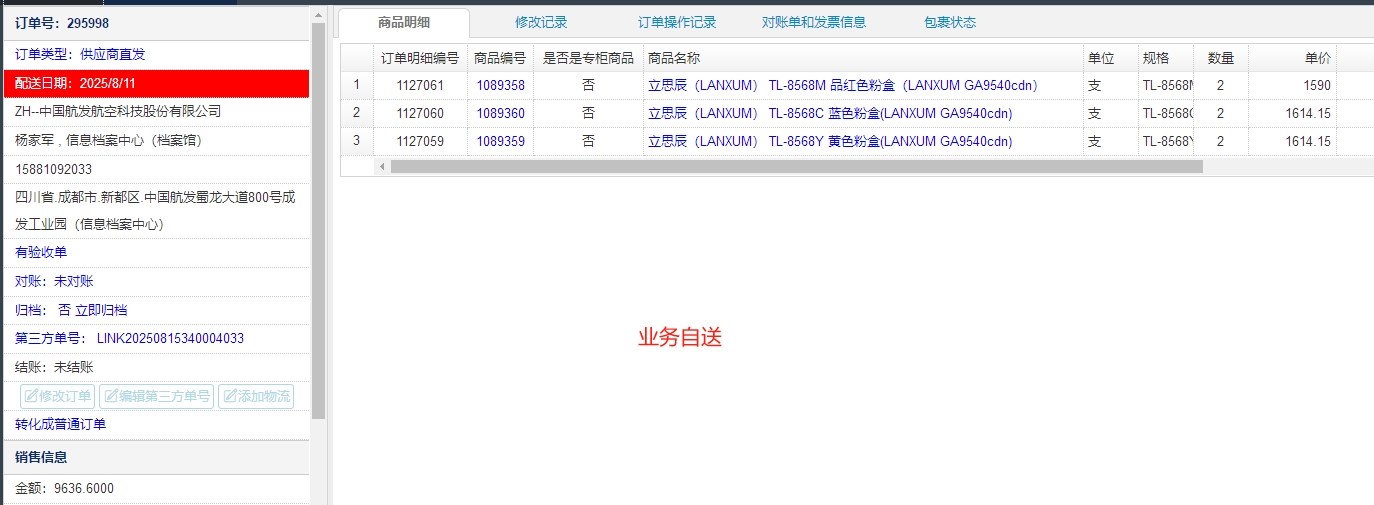Select the 包裹状态 tab
The width and height of the screenshot is (1374, 505).
pos(950,22)
